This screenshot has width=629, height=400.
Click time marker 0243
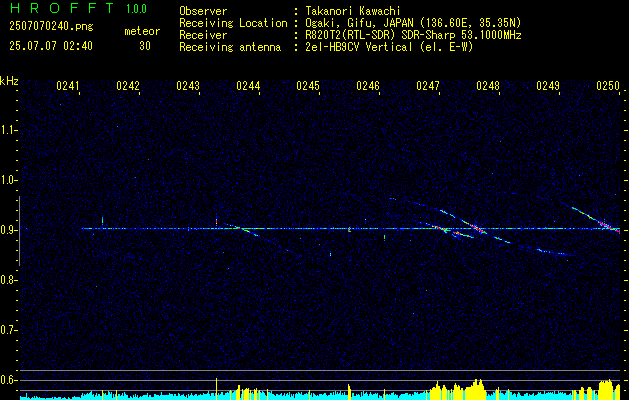coord(188,86)
